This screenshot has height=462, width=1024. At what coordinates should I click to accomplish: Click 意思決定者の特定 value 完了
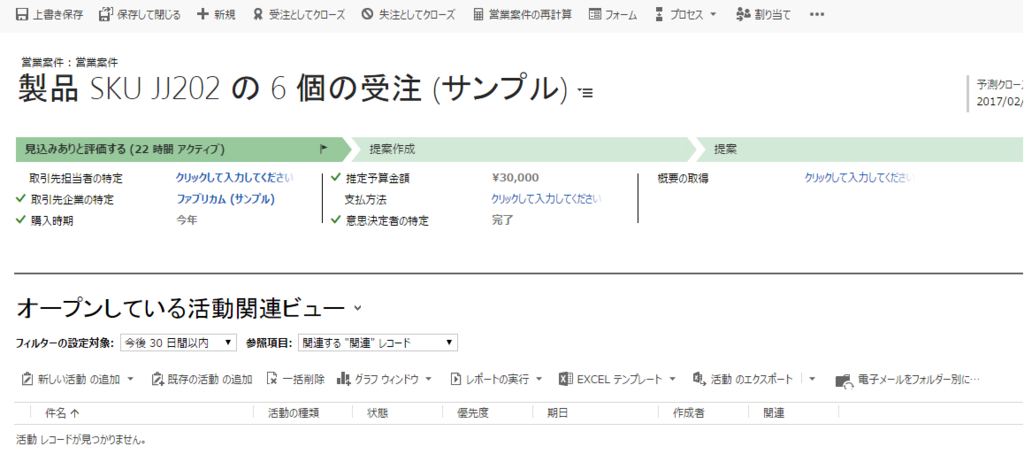[x=502, y=221]
